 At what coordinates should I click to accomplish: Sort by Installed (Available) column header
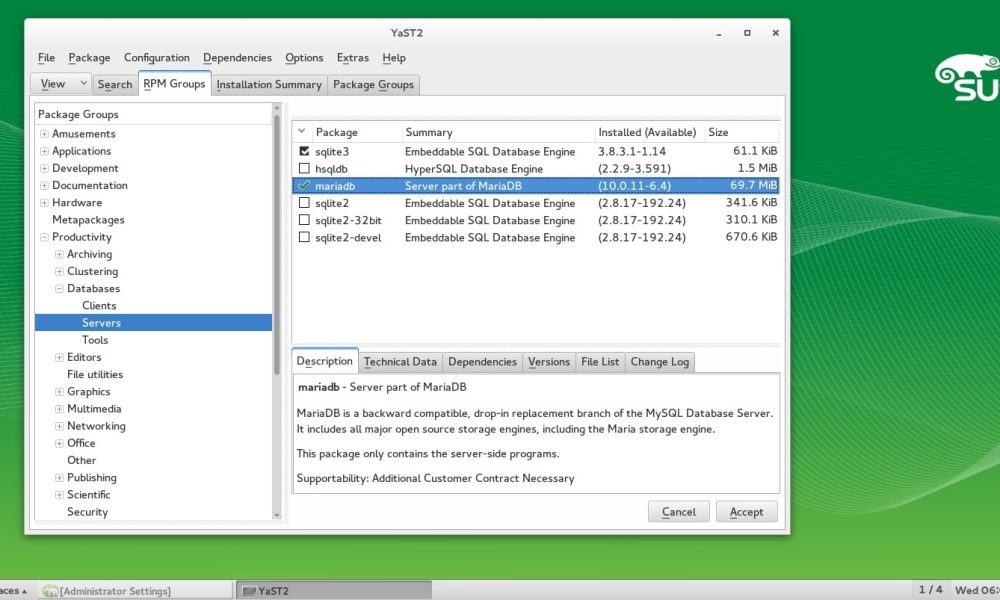click(649, 132)
